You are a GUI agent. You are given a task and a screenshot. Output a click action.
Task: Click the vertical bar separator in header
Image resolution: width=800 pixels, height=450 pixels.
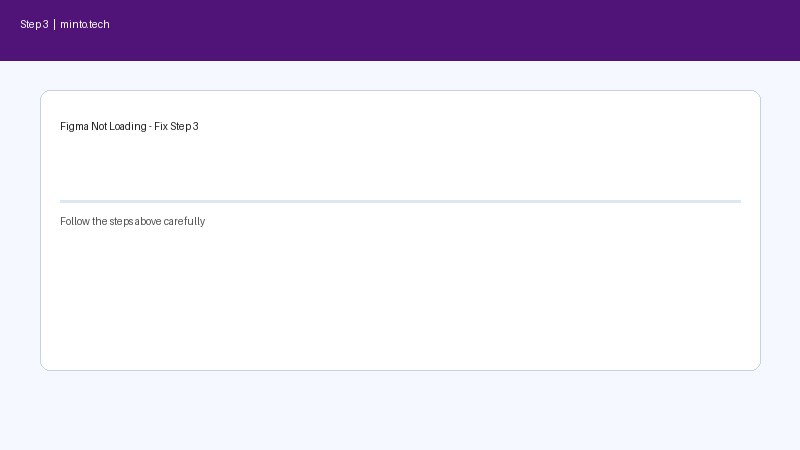54,24
